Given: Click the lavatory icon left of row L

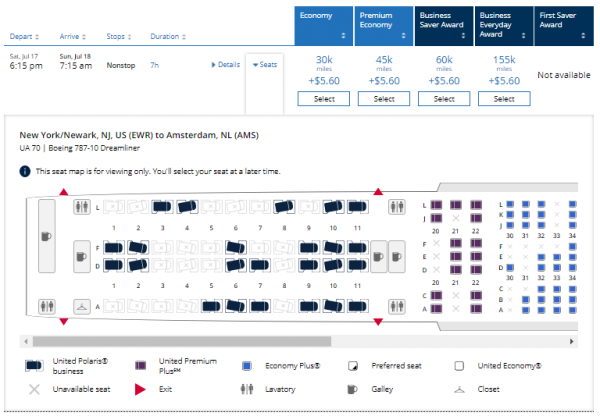Looking at the screenshot, I should click(x=82, y=209).
